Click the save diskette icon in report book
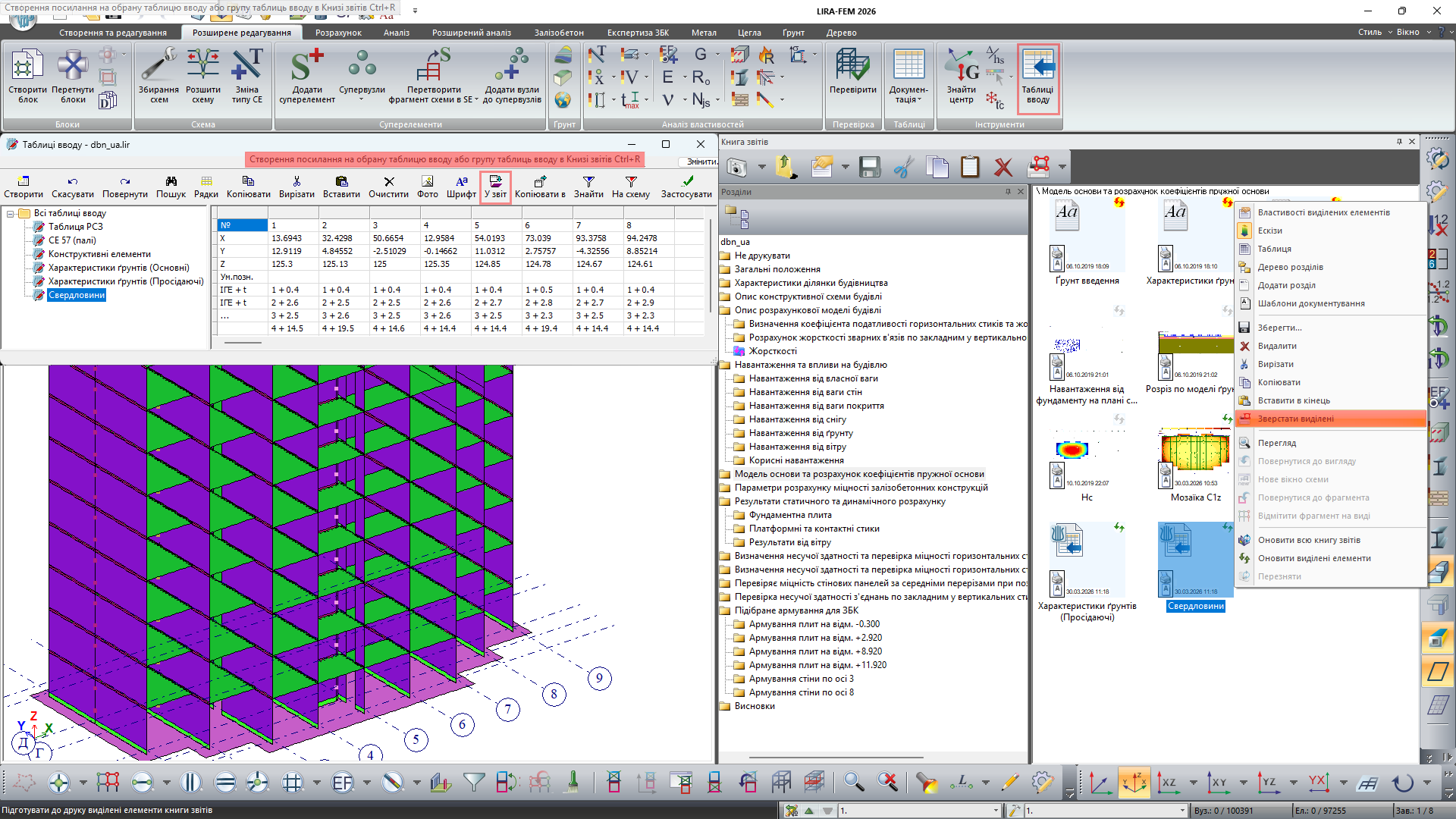The width and height of the screenshot is (1456, 819). coord(870,167)
